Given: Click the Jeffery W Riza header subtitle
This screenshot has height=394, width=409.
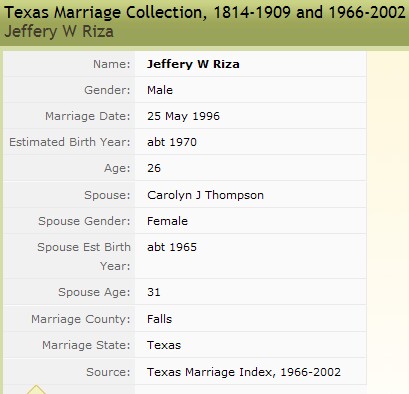Looking at the screenshot, I should 59,32.
